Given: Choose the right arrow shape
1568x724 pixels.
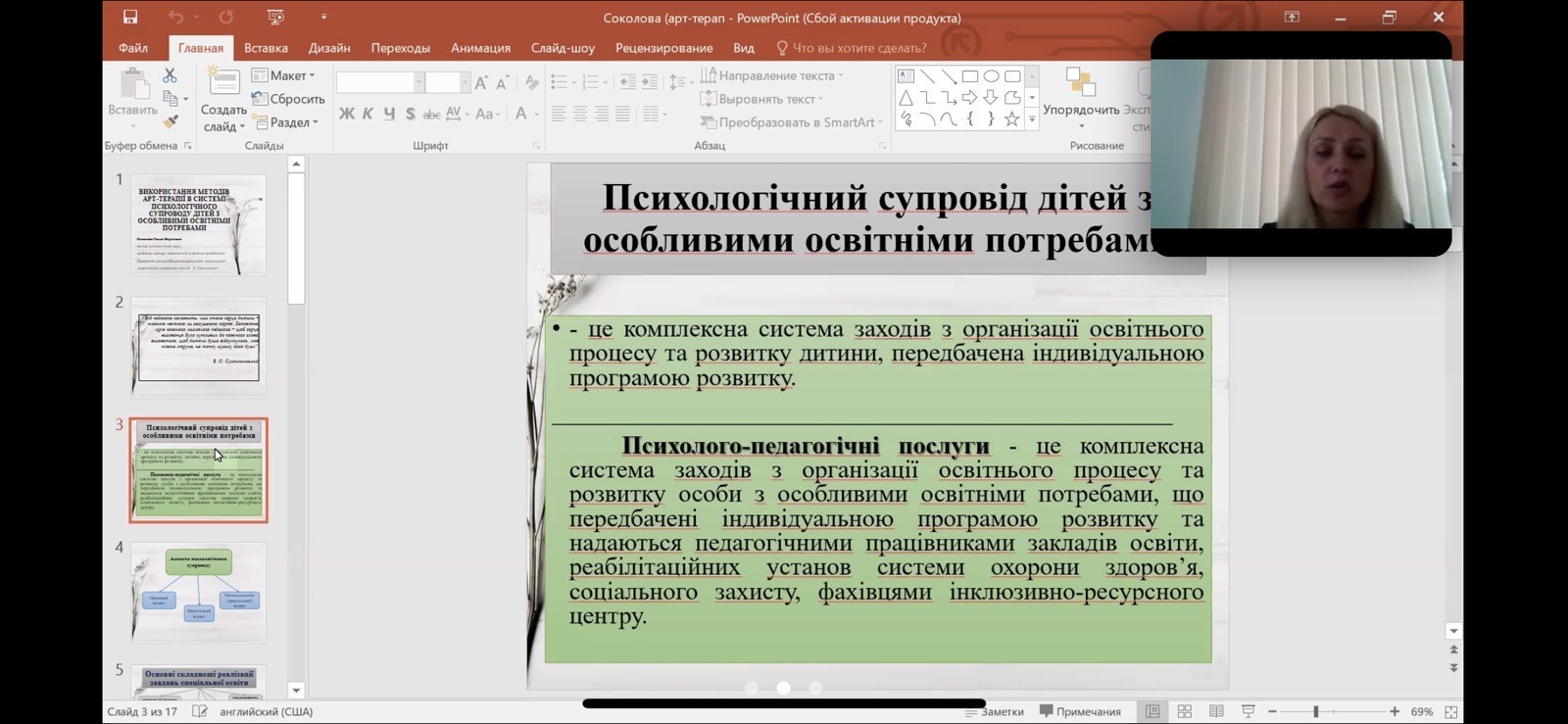Looking at the screenshot, I should coord(969,98).
